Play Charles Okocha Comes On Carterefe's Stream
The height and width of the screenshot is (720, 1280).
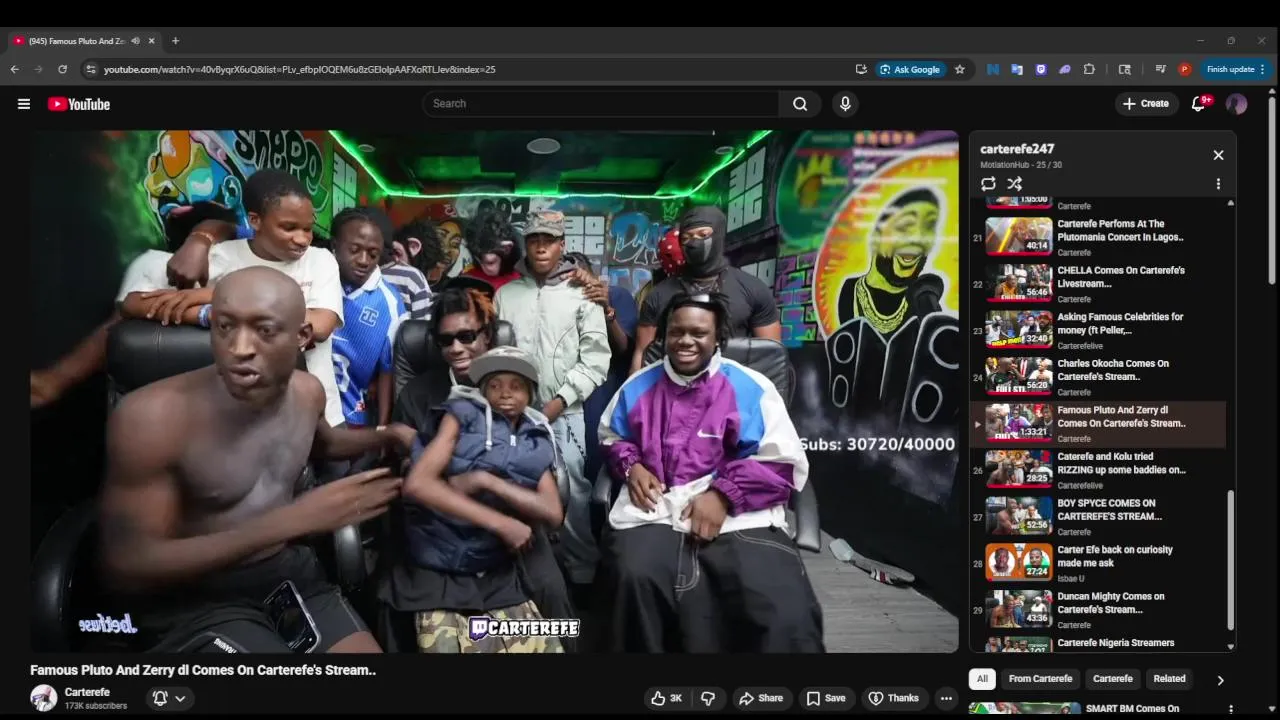(x=1097, y=377)
